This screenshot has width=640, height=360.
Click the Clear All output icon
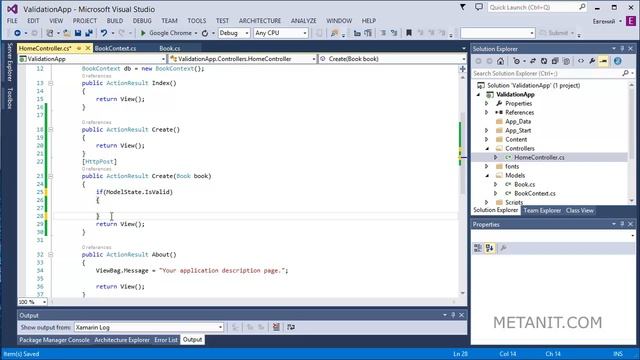(276, 327)
